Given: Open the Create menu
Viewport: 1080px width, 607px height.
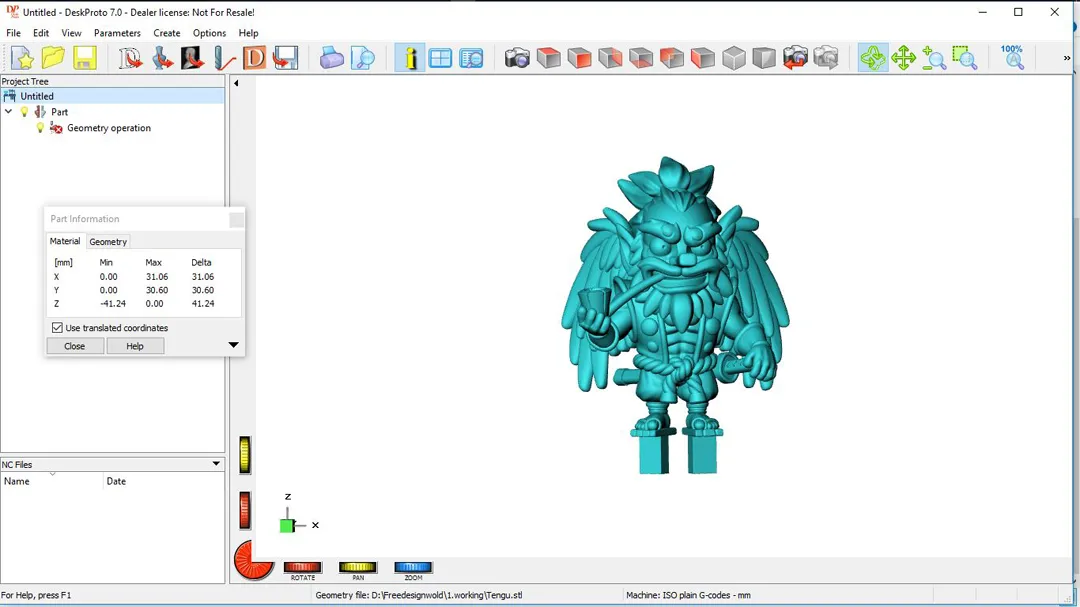Looking at the screenshot, I should click(x=167, y=33).
